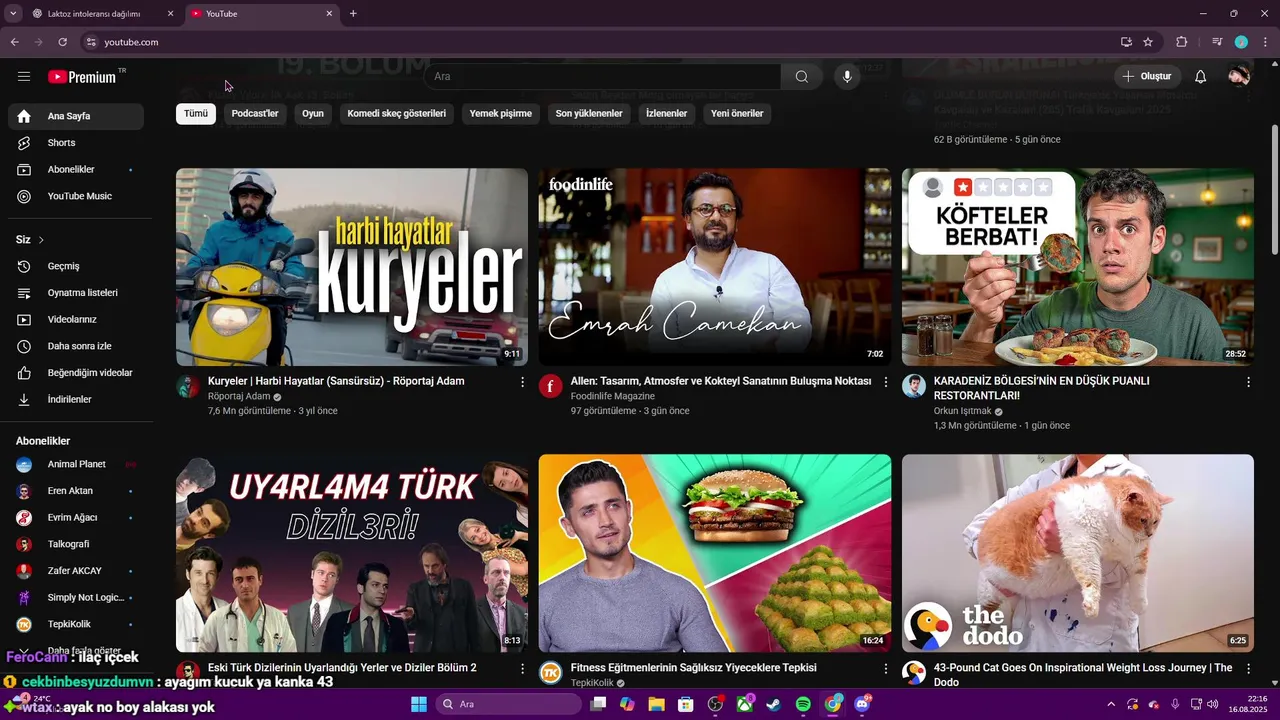
Task: Select the Podcast'ler filter chip
Action: coord(255,114)
